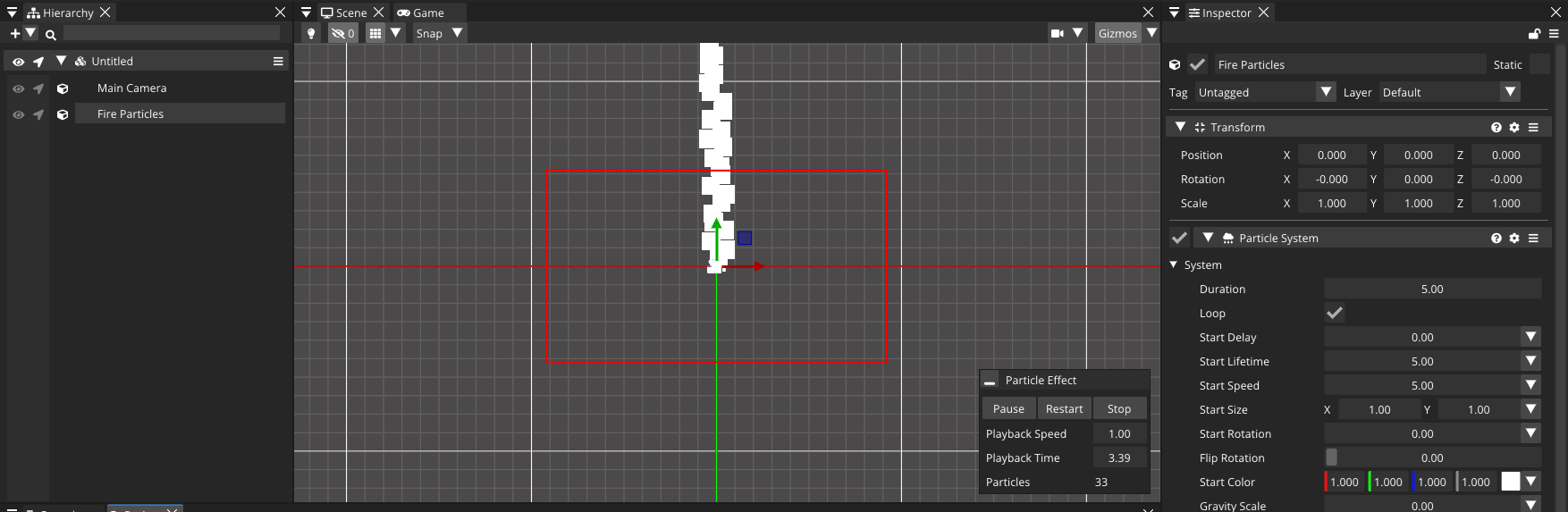Select the Inspector tab
The image size is (1568, 512).
click(1219, 13)
